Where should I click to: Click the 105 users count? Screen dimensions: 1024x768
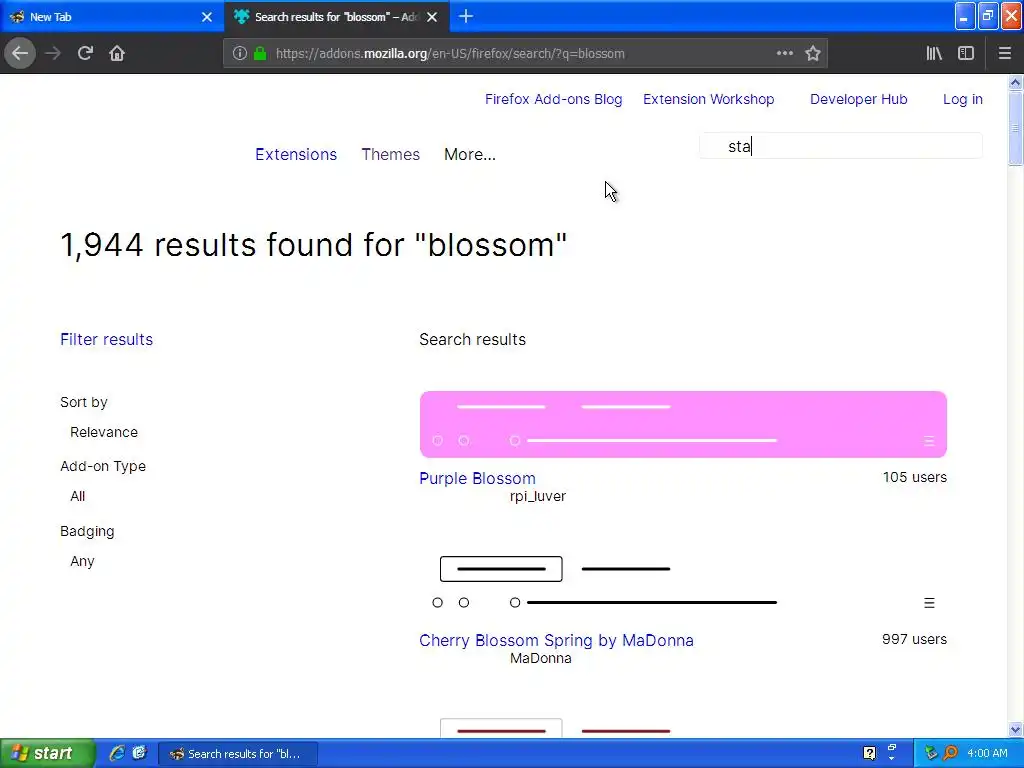[x=914, y=477]
